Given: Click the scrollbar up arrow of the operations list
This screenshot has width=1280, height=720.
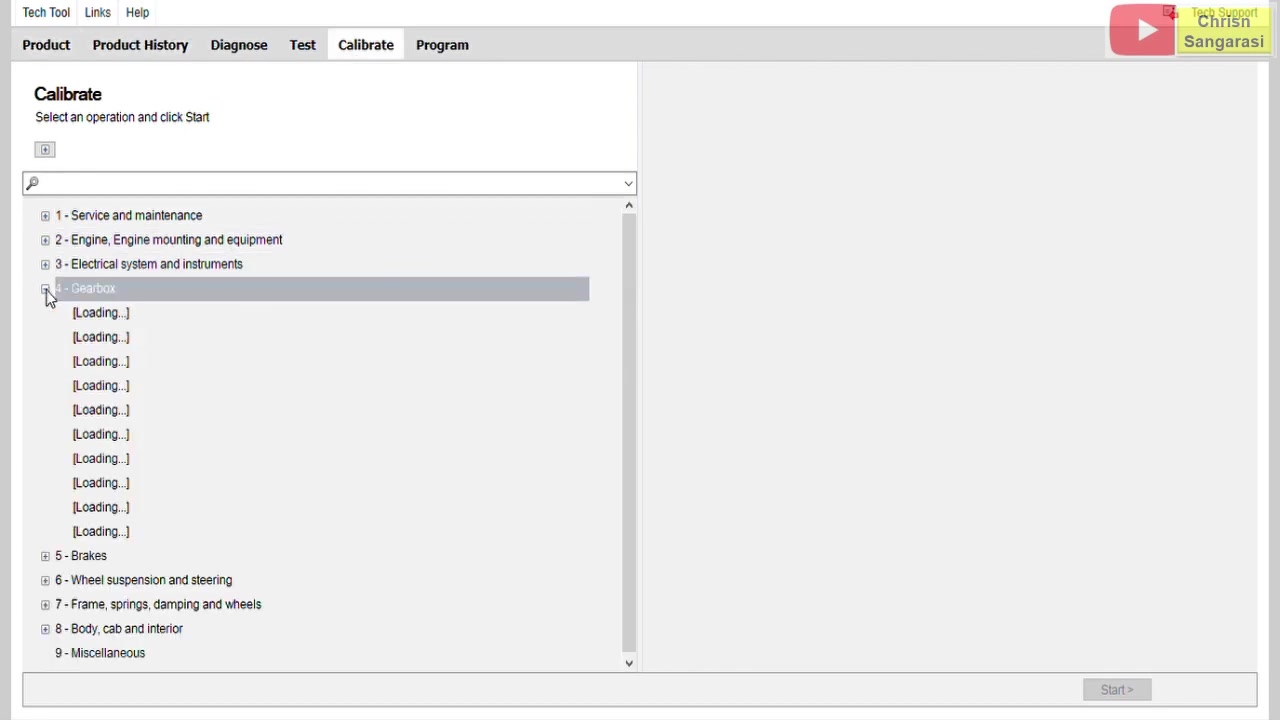Looking at the screenshot, I should 629,205.
